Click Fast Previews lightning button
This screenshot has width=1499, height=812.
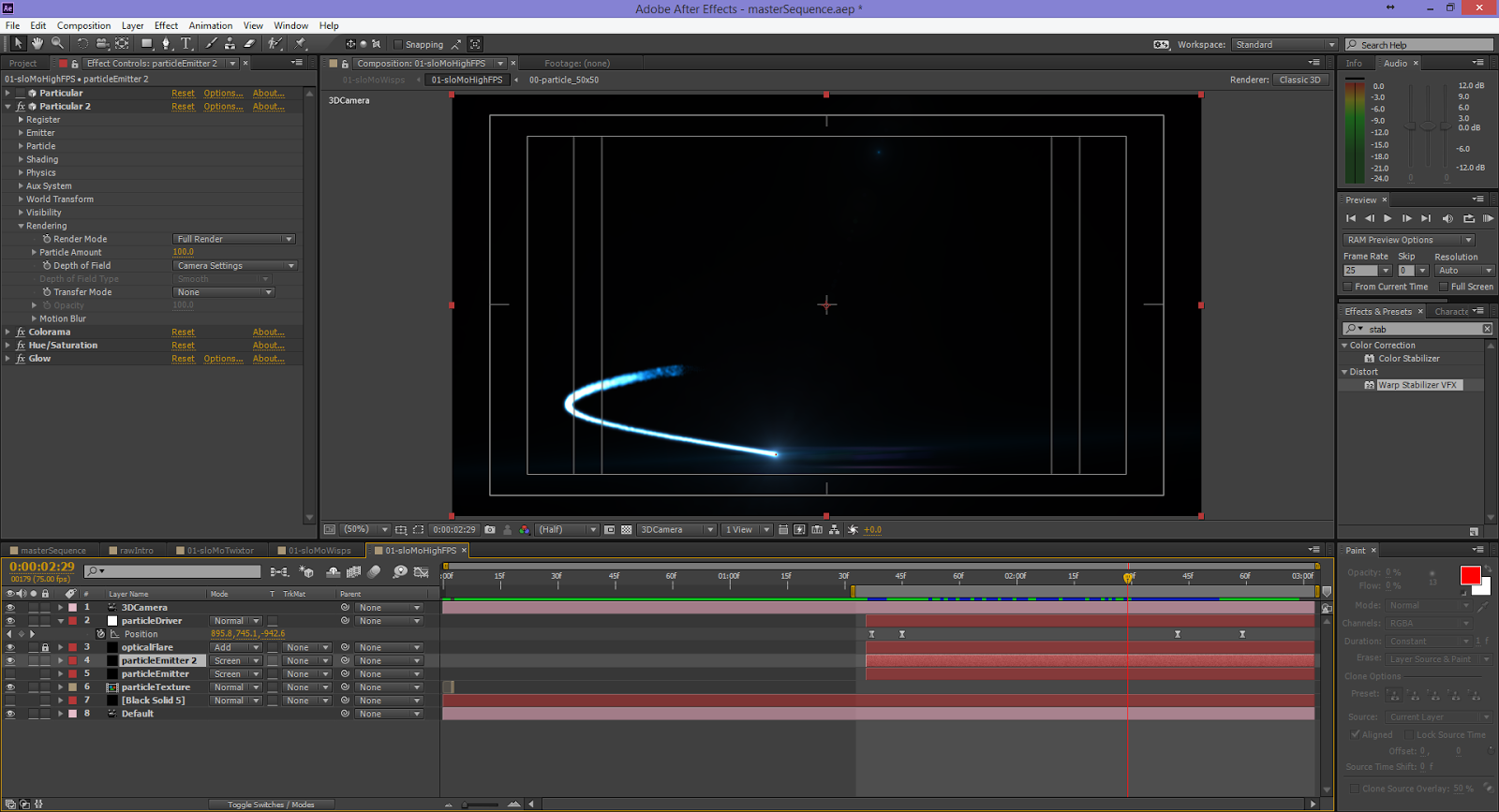point(799,529)
